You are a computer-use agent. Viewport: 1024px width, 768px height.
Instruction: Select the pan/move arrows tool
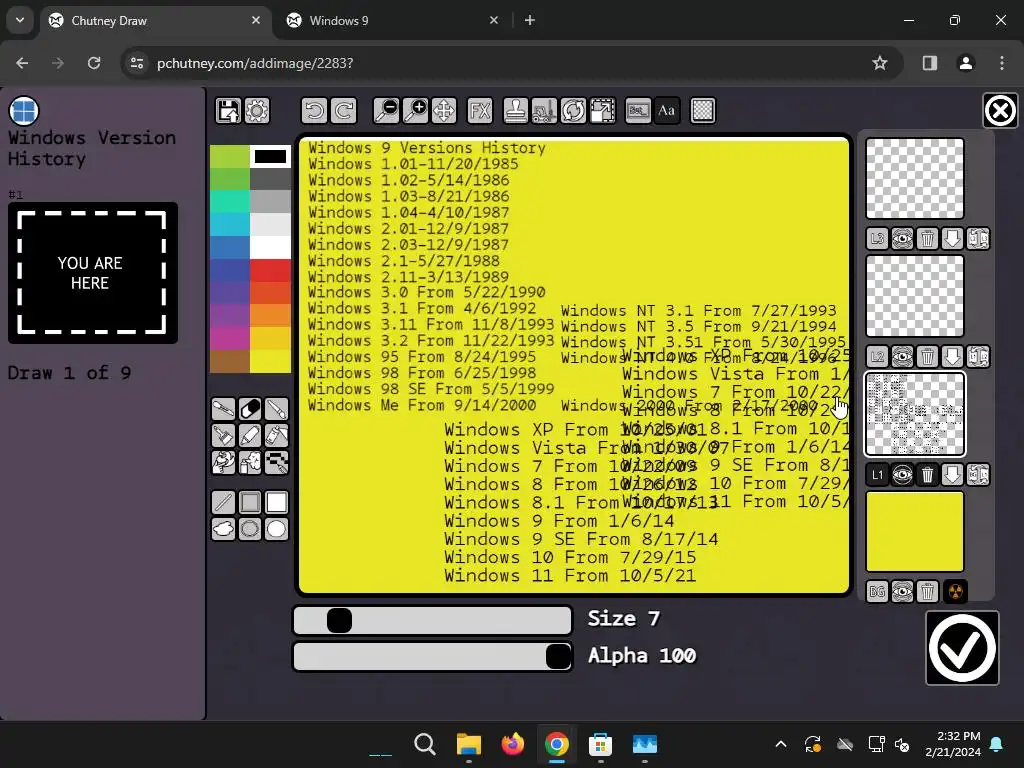coord(443,111)
